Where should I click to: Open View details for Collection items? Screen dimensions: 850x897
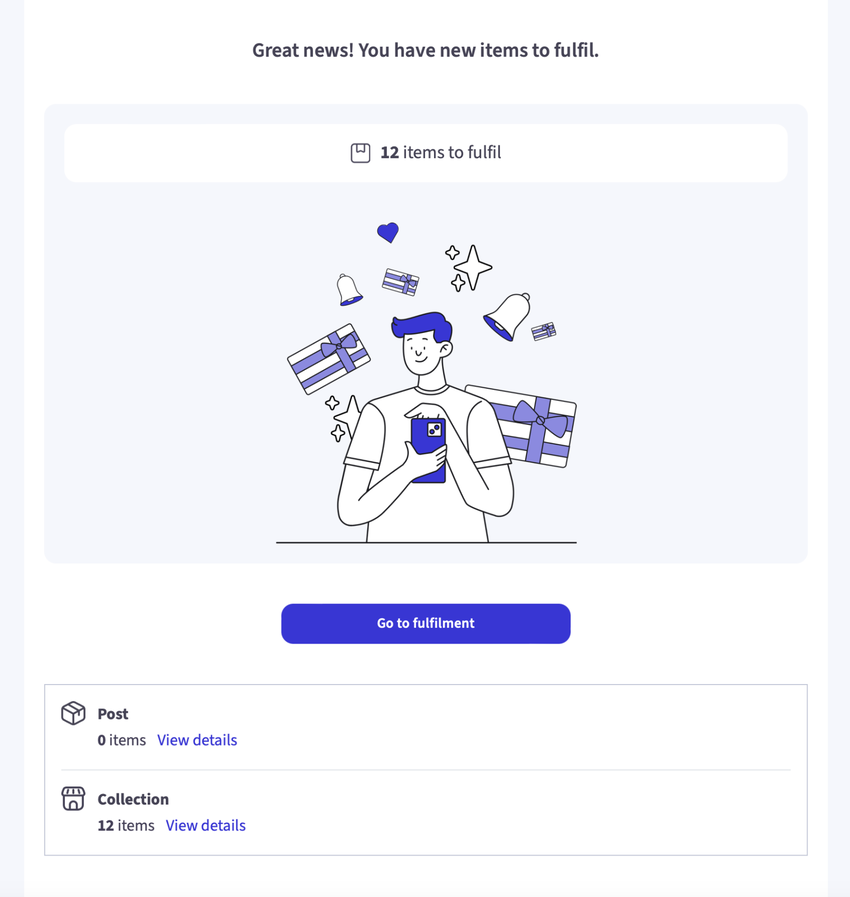[205, 825]
